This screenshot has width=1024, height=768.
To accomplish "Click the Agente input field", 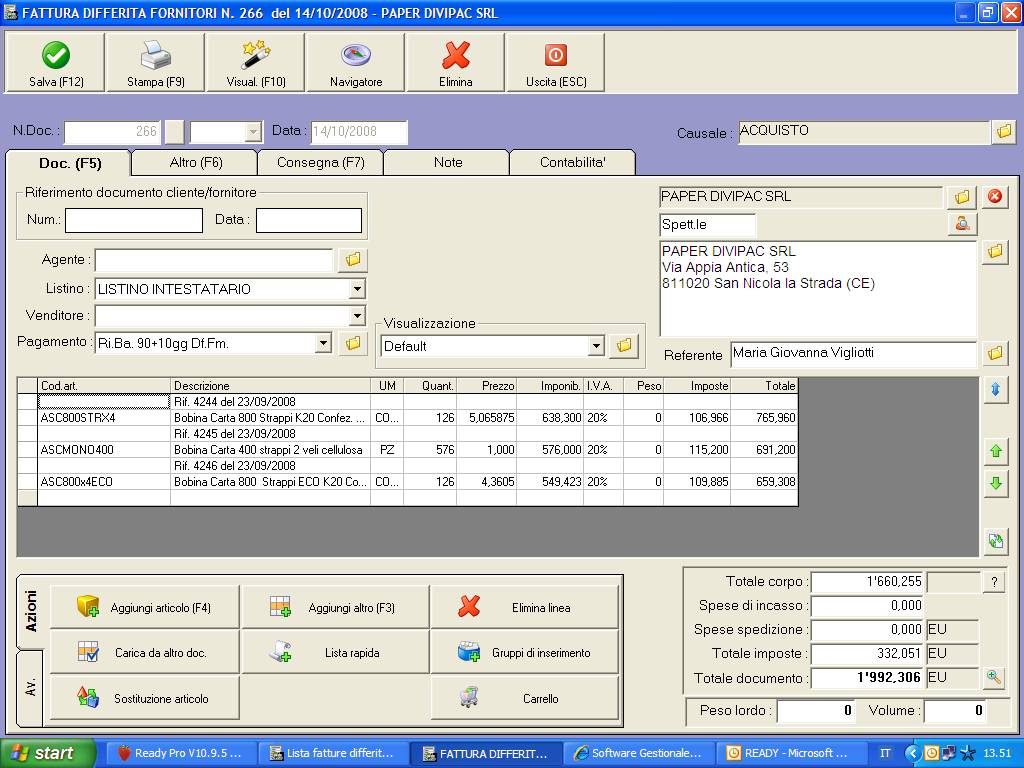I will point(214,260).
